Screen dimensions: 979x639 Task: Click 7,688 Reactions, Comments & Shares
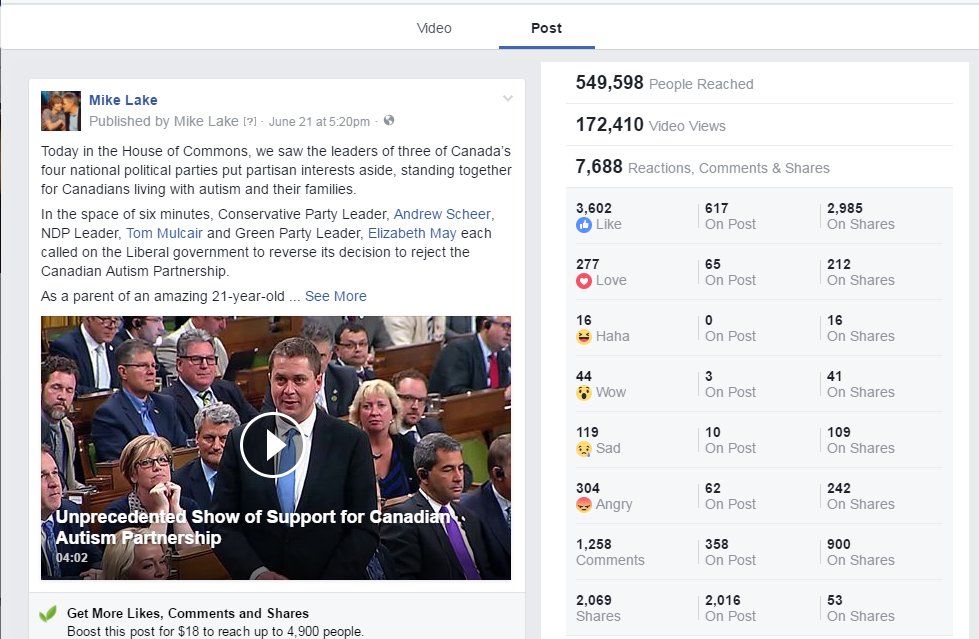(702, 167)
